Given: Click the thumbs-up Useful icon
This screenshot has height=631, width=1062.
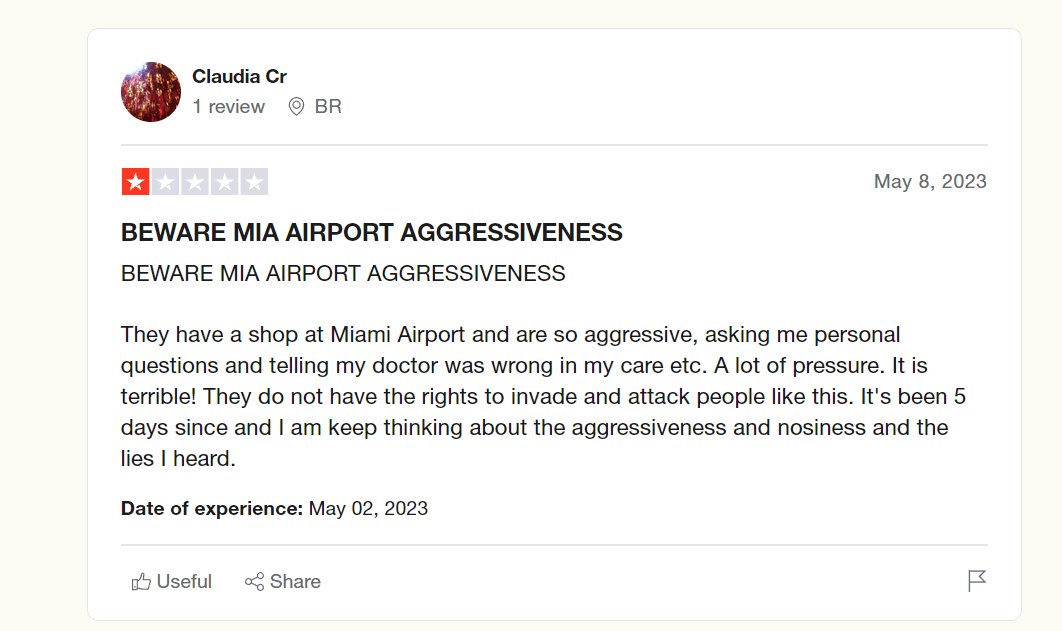Looking at the screenshot, I should 141,582.
